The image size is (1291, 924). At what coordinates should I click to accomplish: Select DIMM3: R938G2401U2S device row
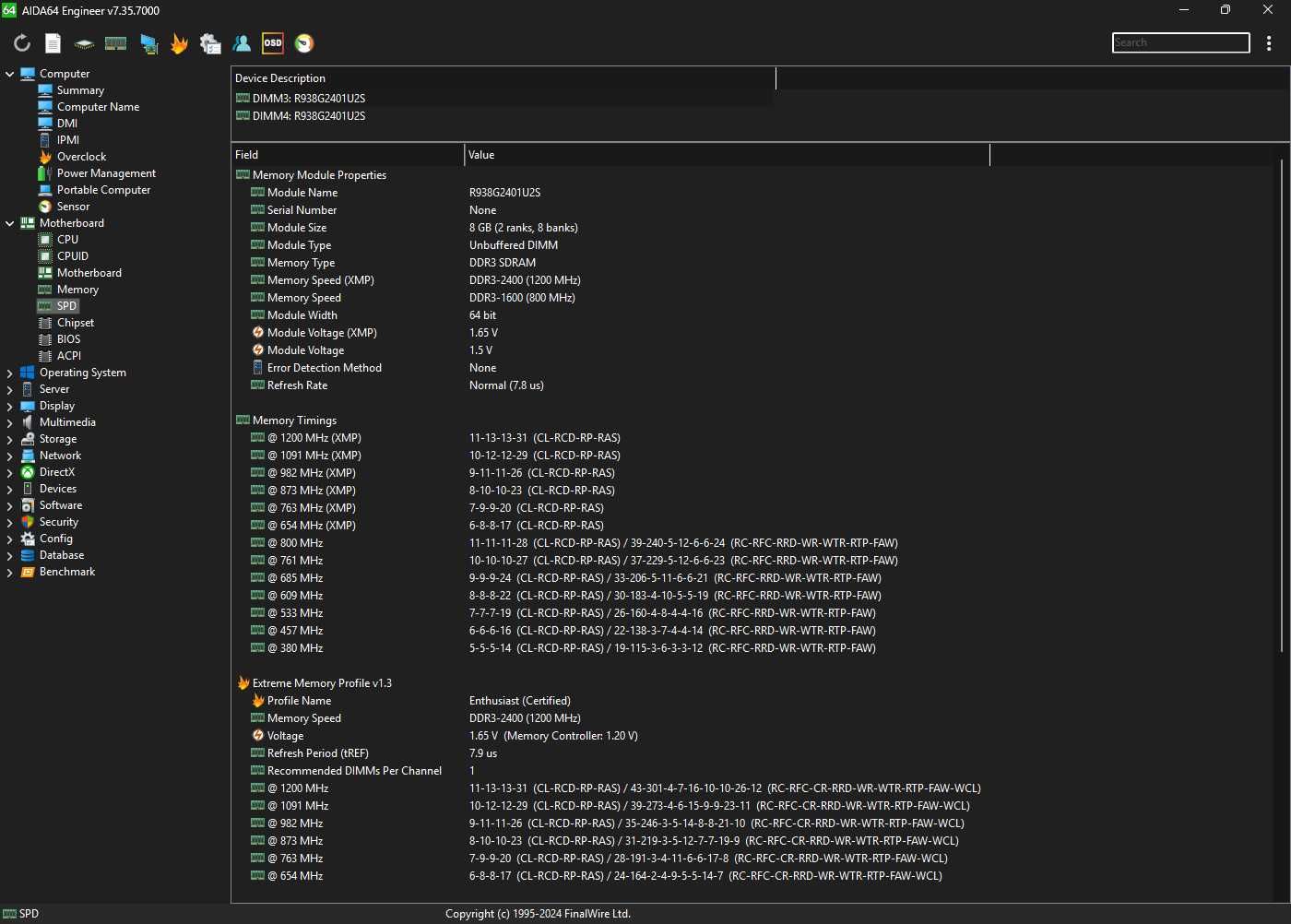(503, 99)
